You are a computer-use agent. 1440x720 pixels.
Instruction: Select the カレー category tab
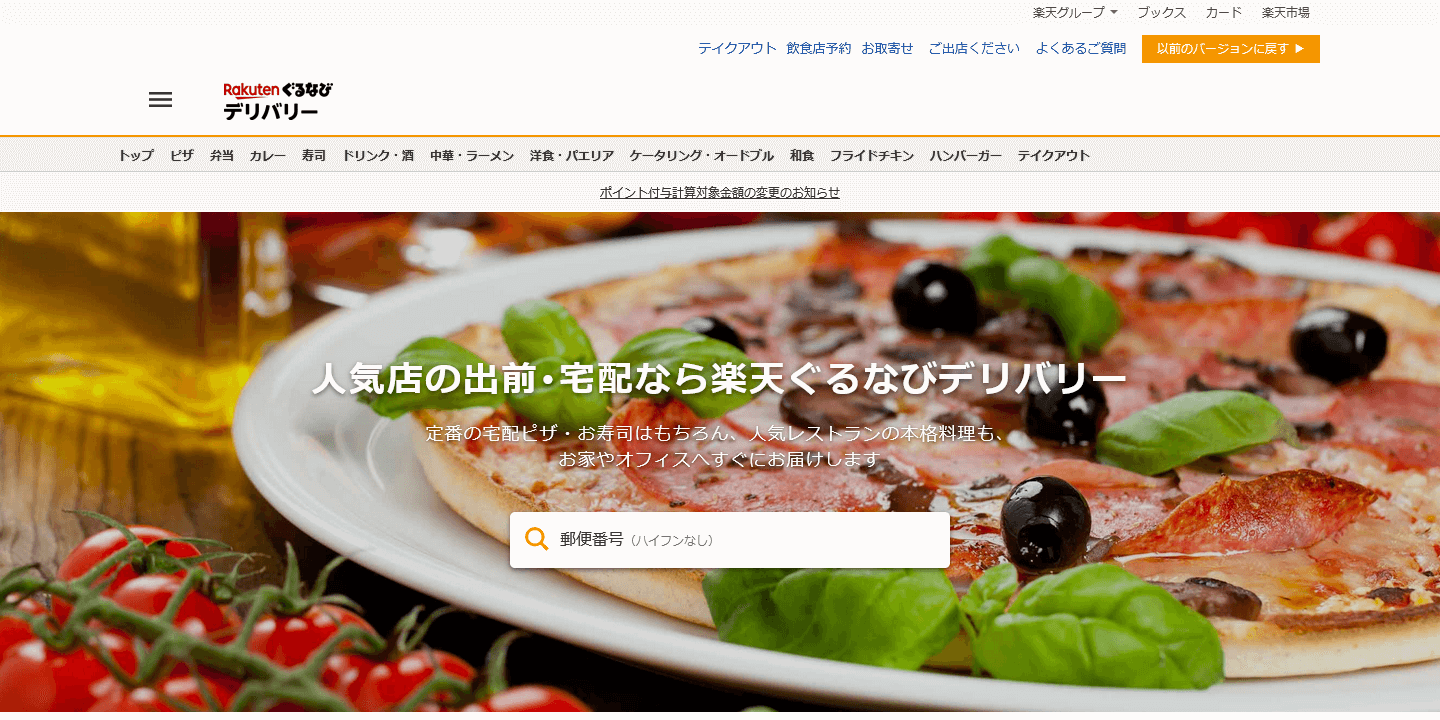[x=268, y=156]
